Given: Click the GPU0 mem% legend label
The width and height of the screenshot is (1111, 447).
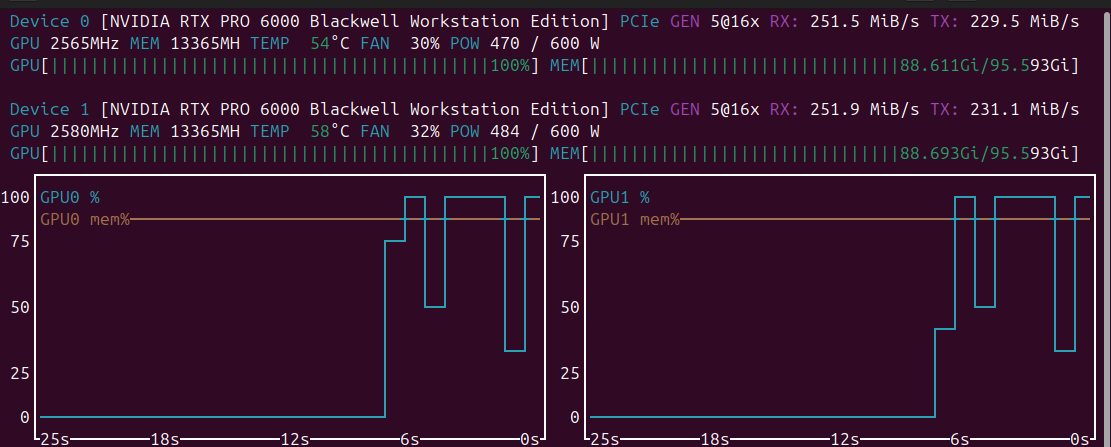Looking at the screenshot, I should (85, 219).
